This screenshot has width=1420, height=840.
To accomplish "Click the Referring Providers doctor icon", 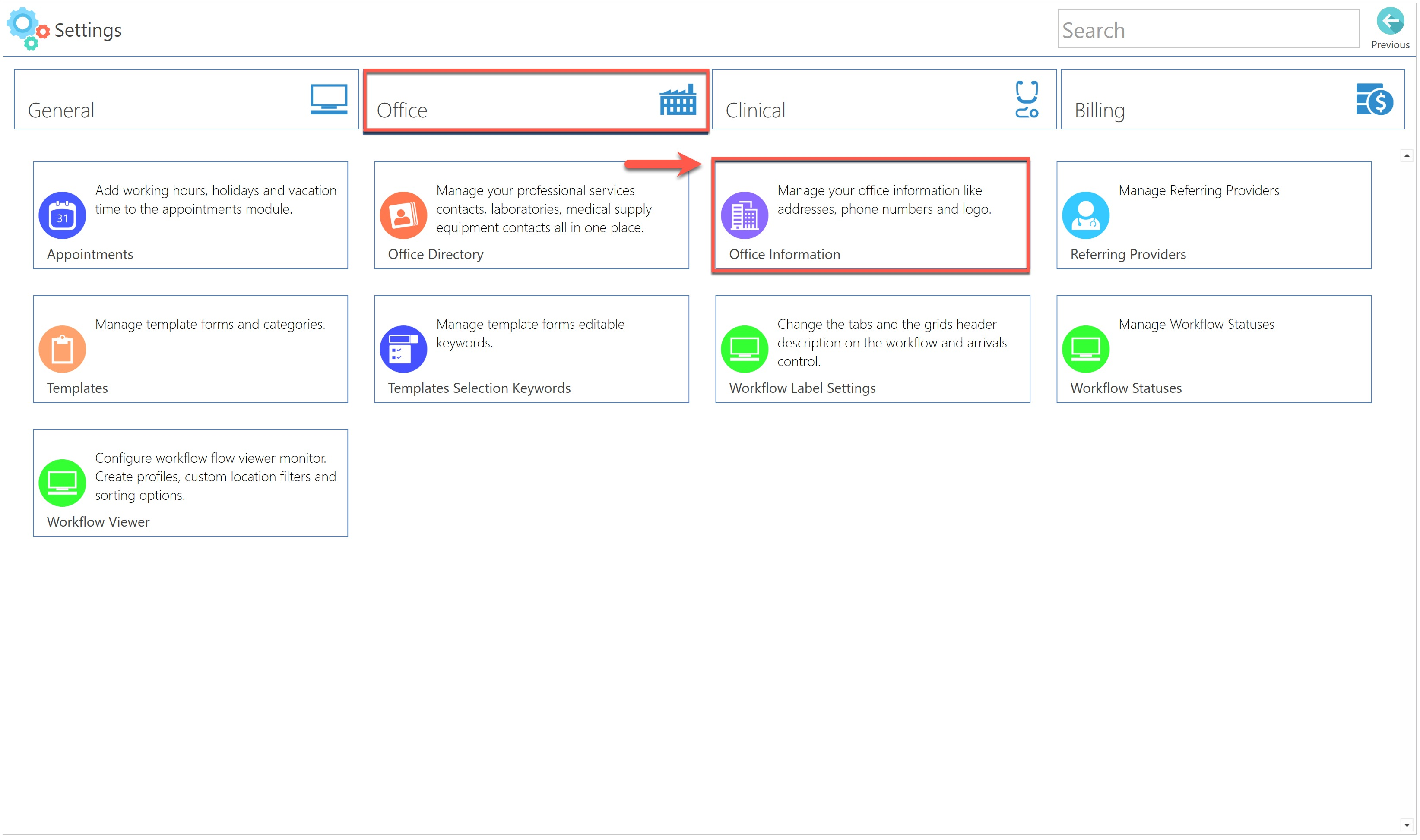I will (1085, 216).
